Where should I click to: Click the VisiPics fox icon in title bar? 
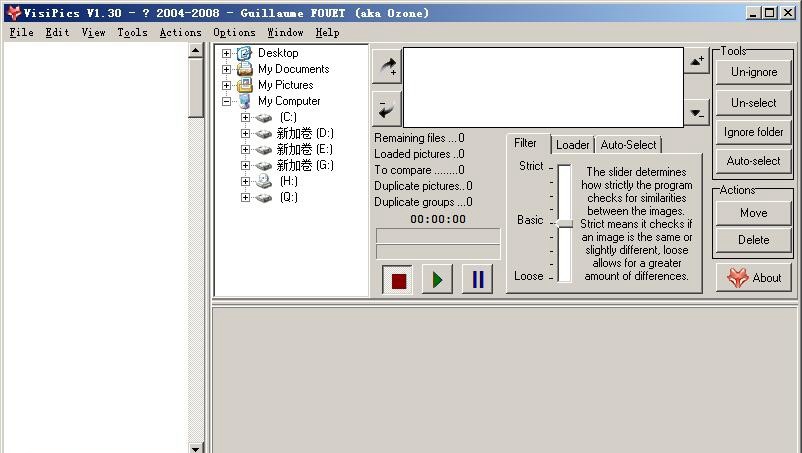[x=13, y=13]
